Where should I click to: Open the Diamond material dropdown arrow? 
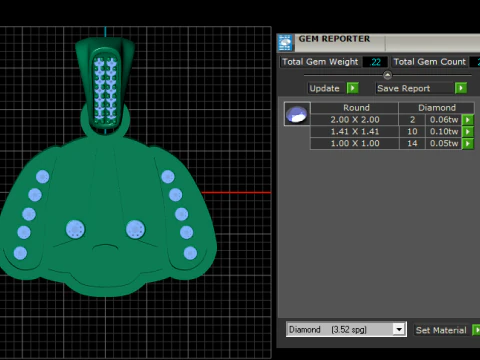[x=399, y=330]
